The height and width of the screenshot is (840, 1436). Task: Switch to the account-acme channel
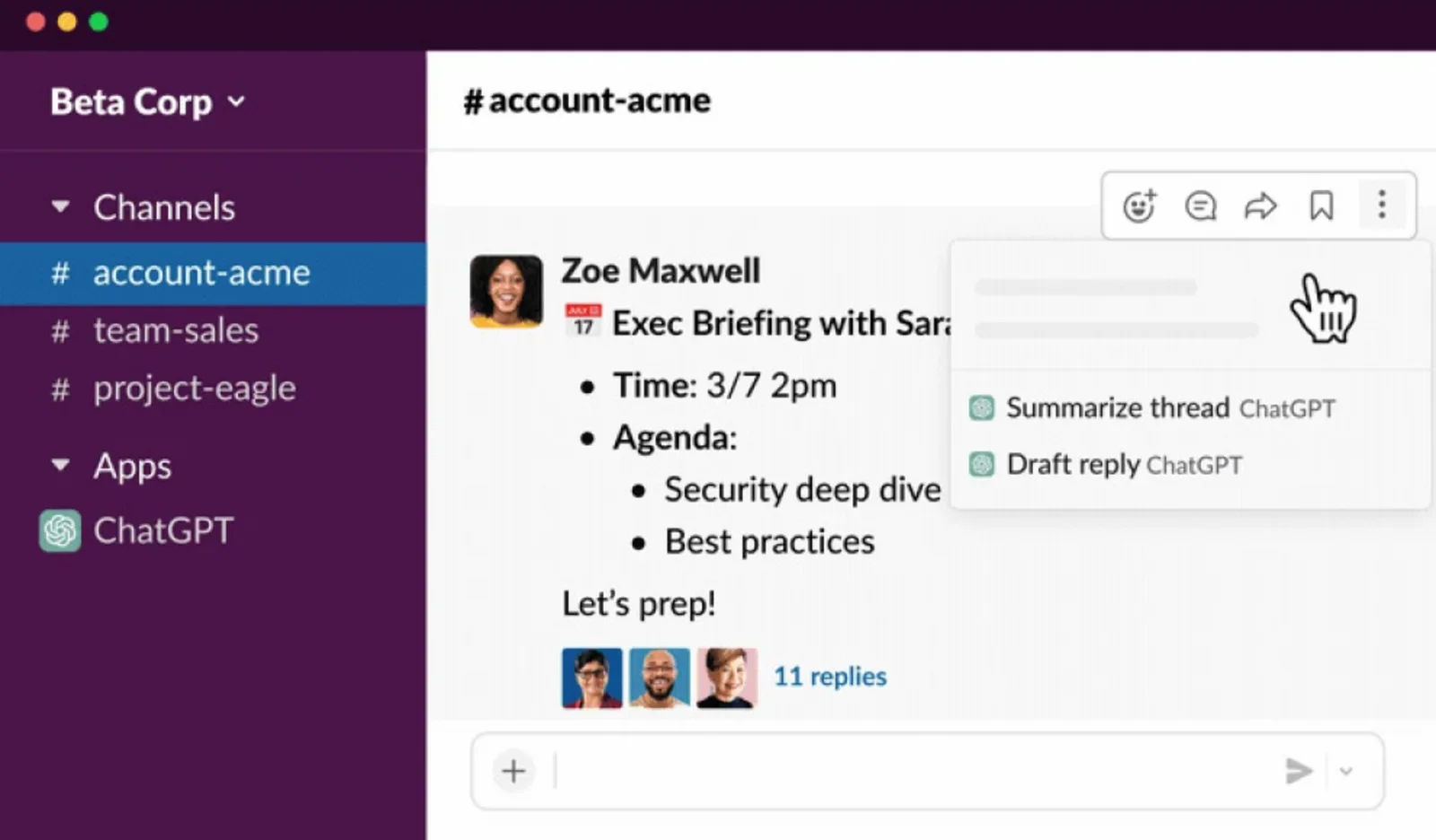click(x=213, y=273)
